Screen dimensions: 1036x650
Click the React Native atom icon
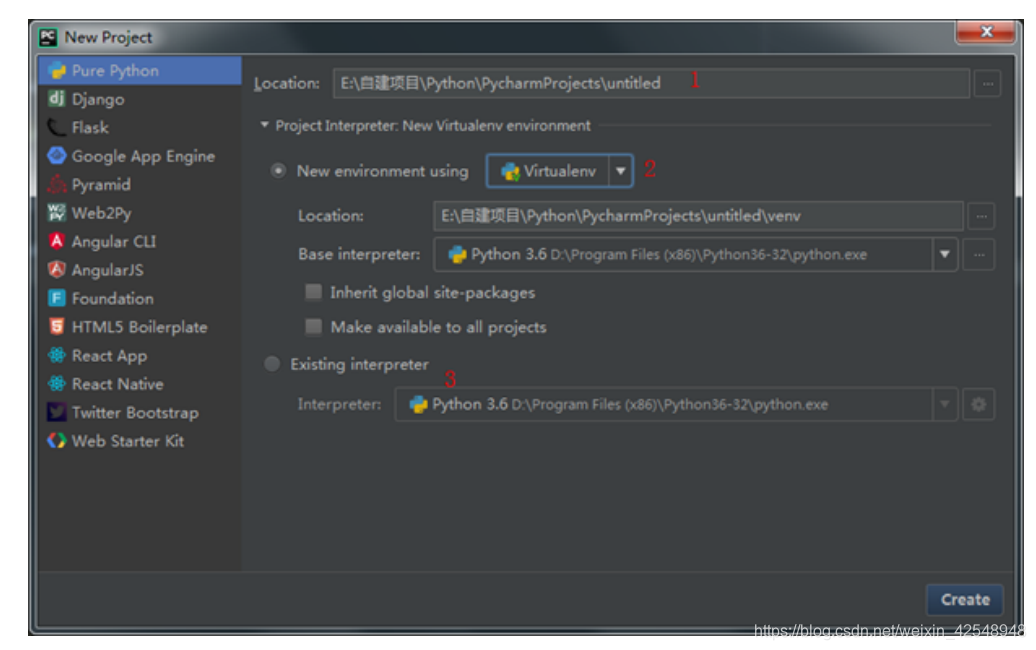coord(57,384)
